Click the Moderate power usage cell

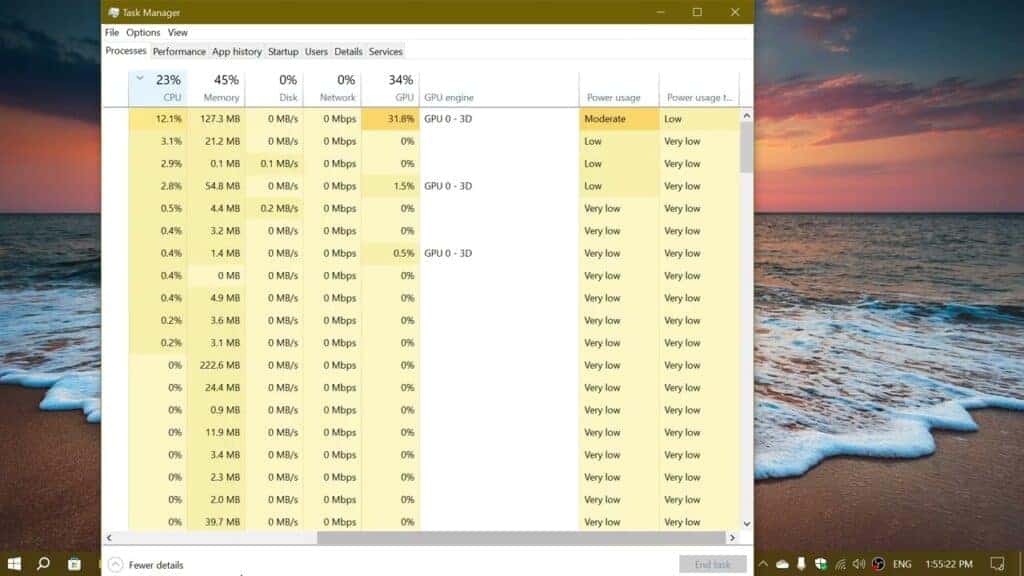click(619, 119)
